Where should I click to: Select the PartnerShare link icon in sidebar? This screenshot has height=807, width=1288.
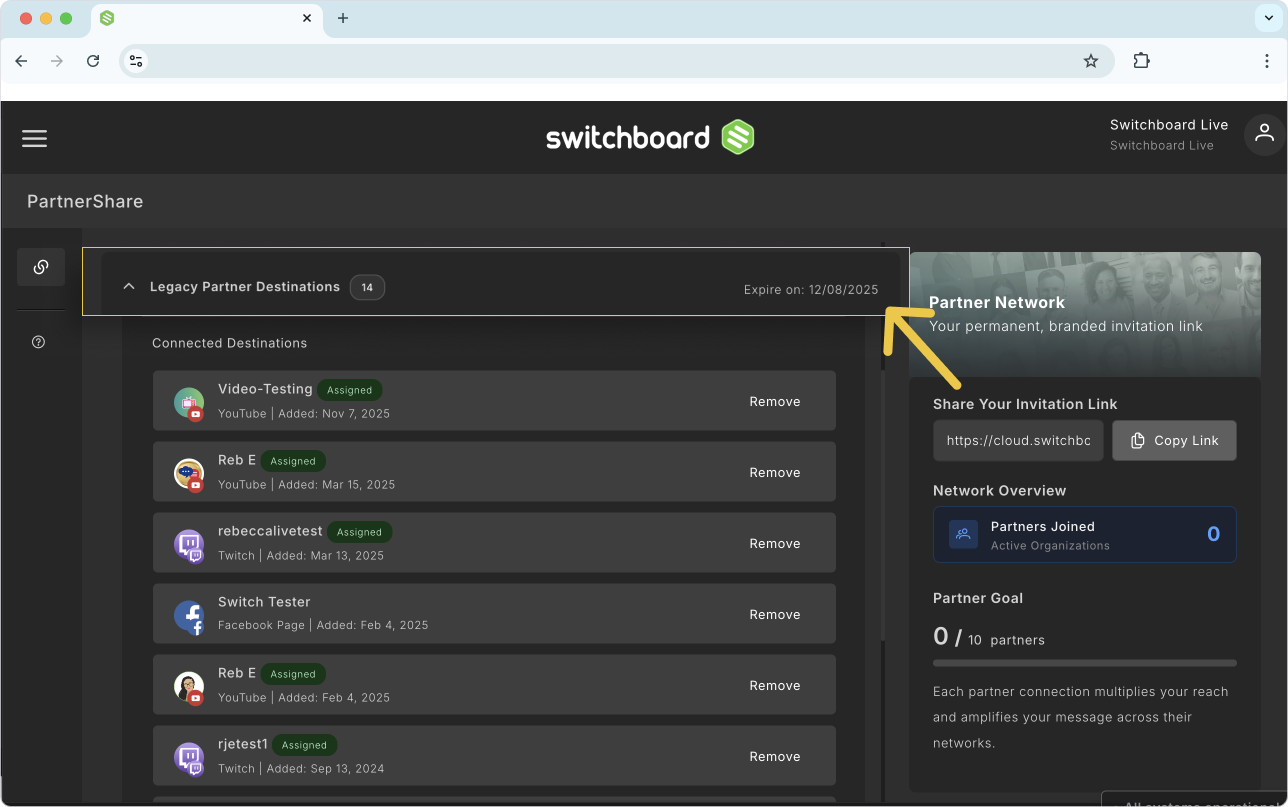point(41,267)
